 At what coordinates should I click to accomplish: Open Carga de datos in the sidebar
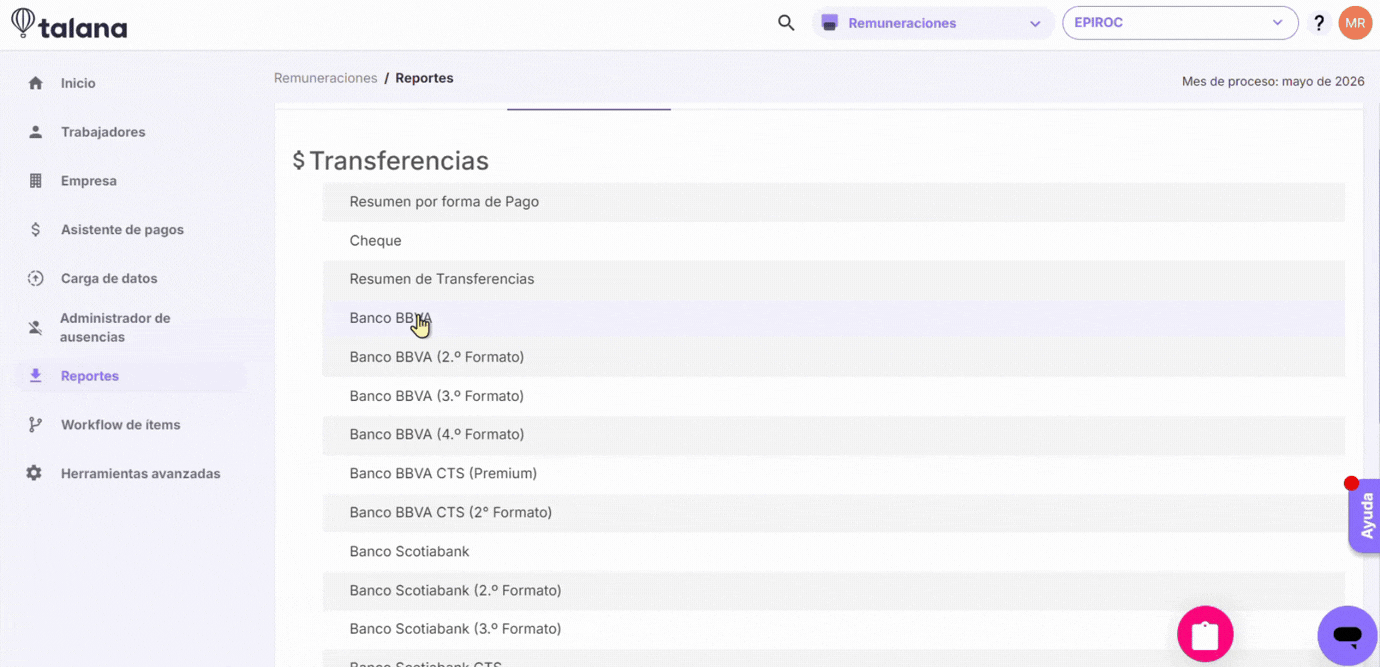109,279
